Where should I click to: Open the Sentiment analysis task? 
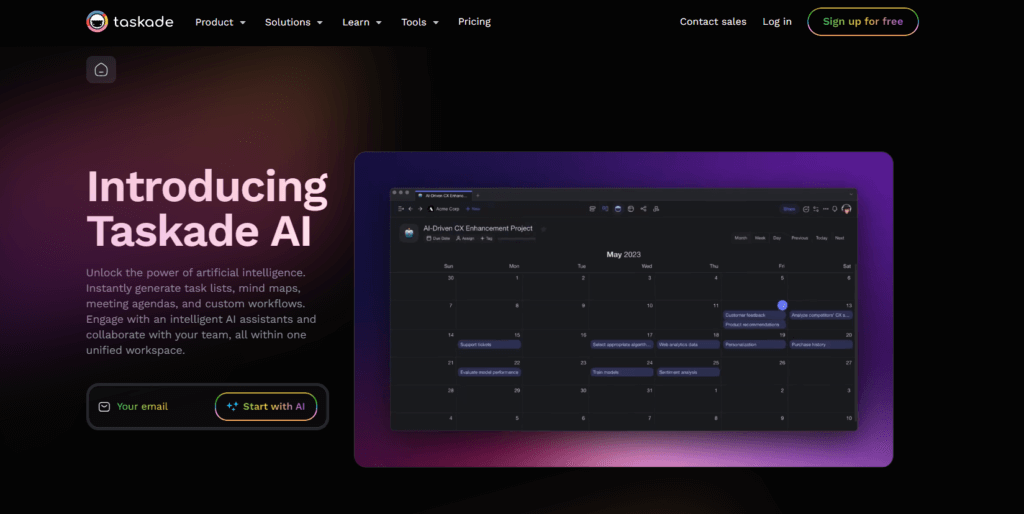pos(688,372)
